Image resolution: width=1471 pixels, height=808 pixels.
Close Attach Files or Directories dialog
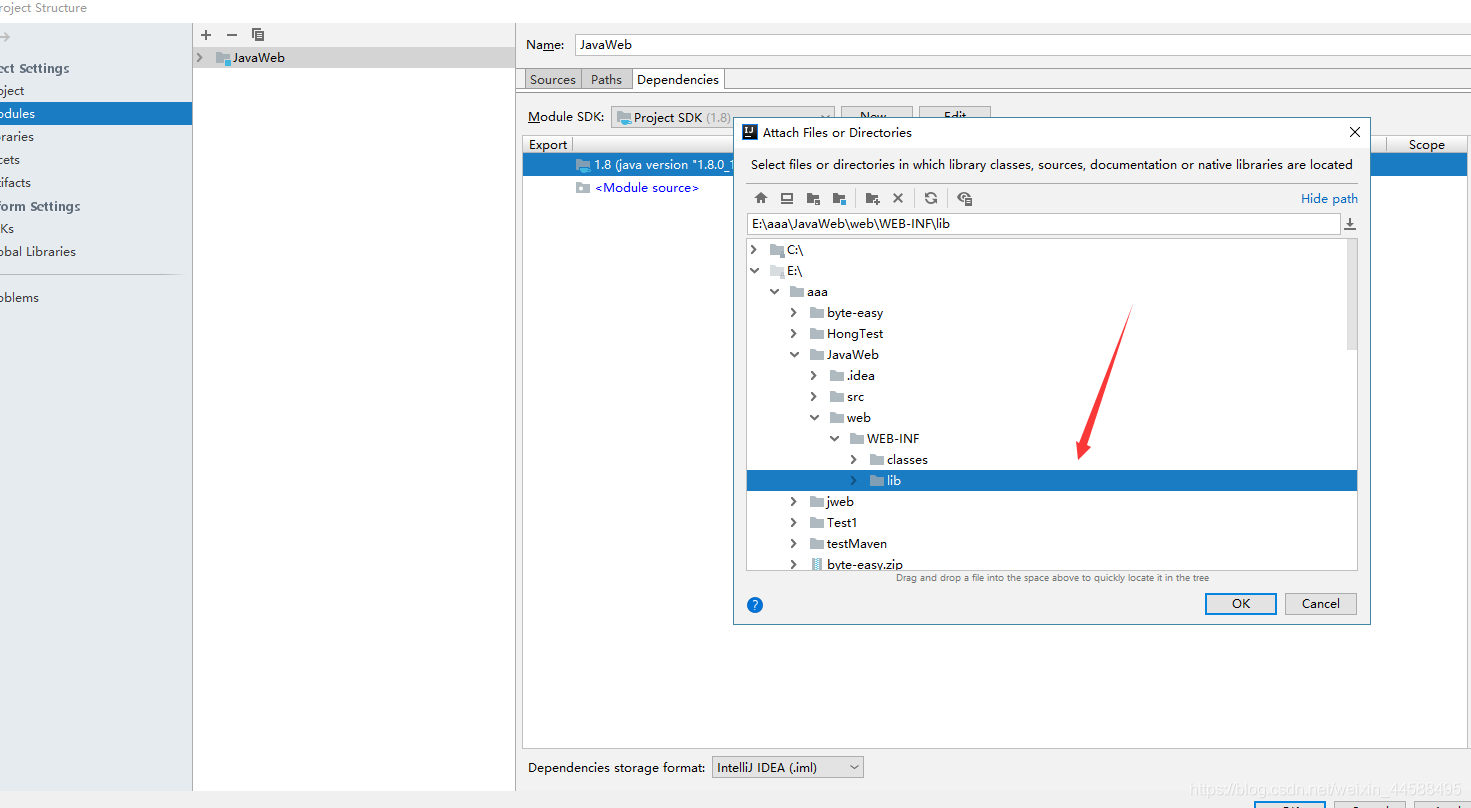click(1355, 132)
